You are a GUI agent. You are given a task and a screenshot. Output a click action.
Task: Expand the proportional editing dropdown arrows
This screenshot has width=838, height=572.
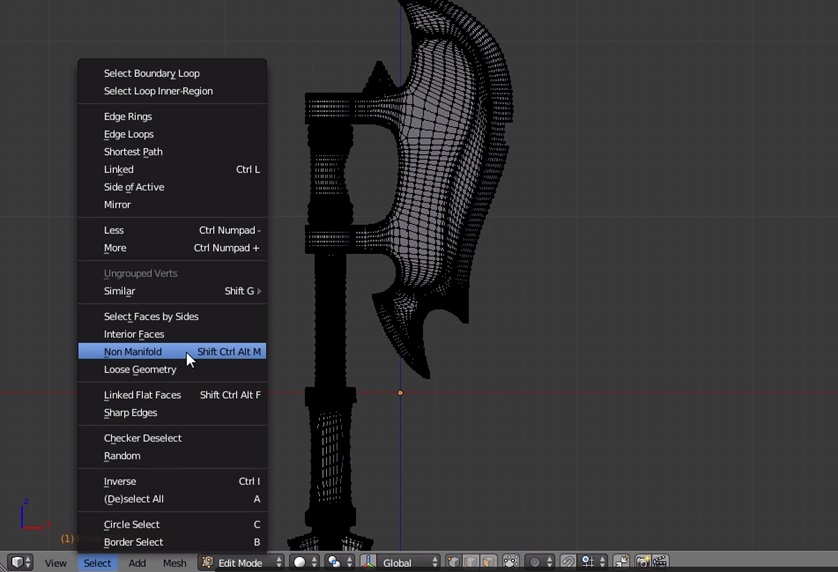[x=549, y=562]
